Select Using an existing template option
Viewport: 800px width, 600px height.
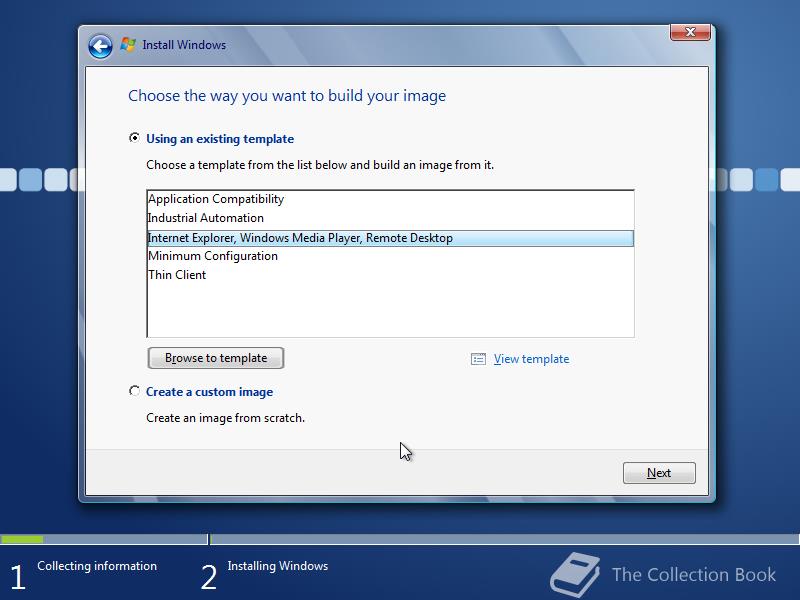(x=134, y=138)
